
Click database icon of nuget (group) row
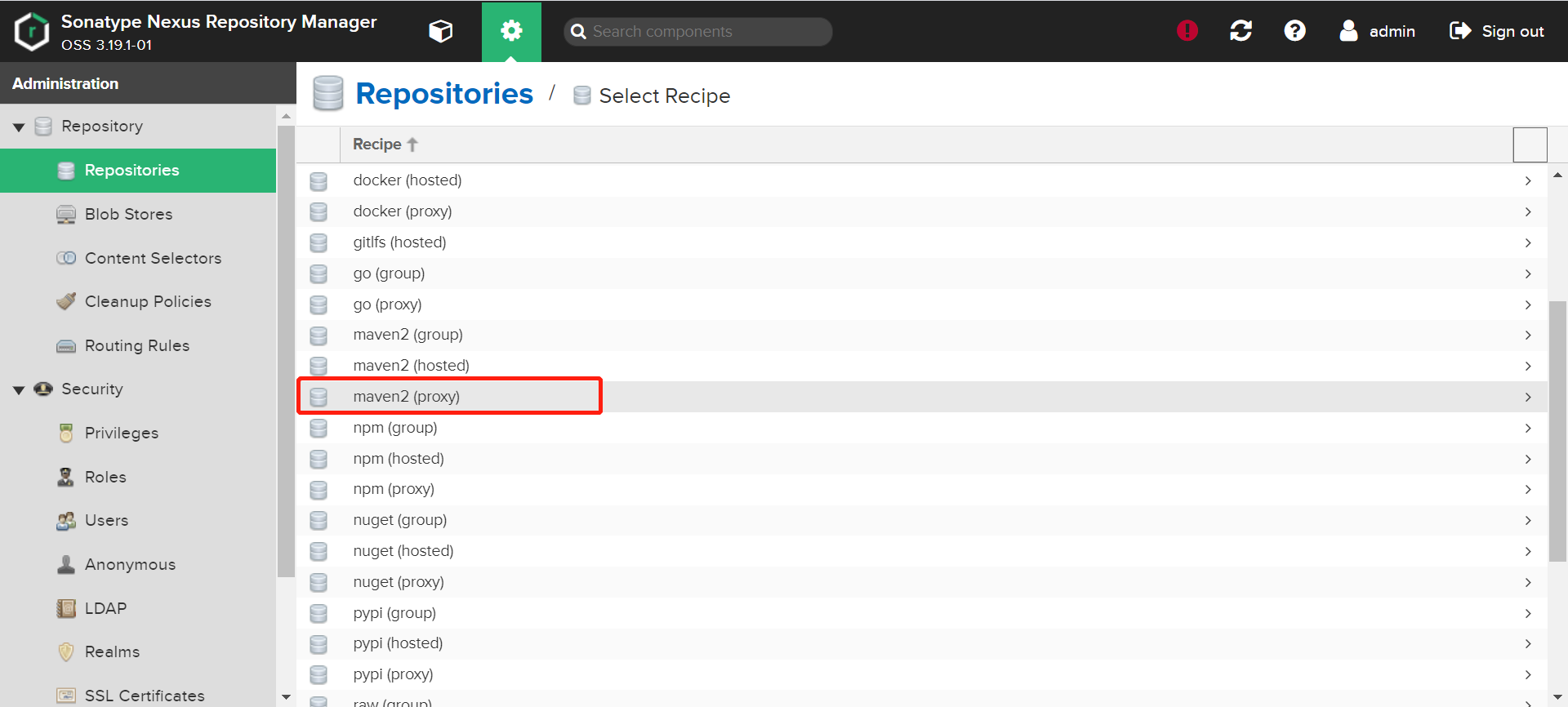[x=318, y=520]
